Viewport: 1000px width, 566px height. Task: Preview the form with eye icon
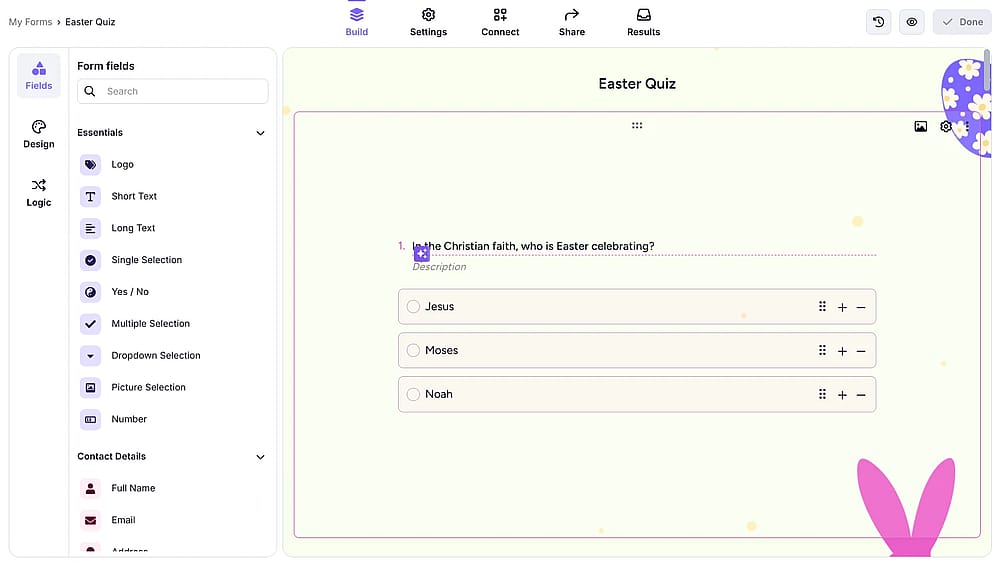912,22
